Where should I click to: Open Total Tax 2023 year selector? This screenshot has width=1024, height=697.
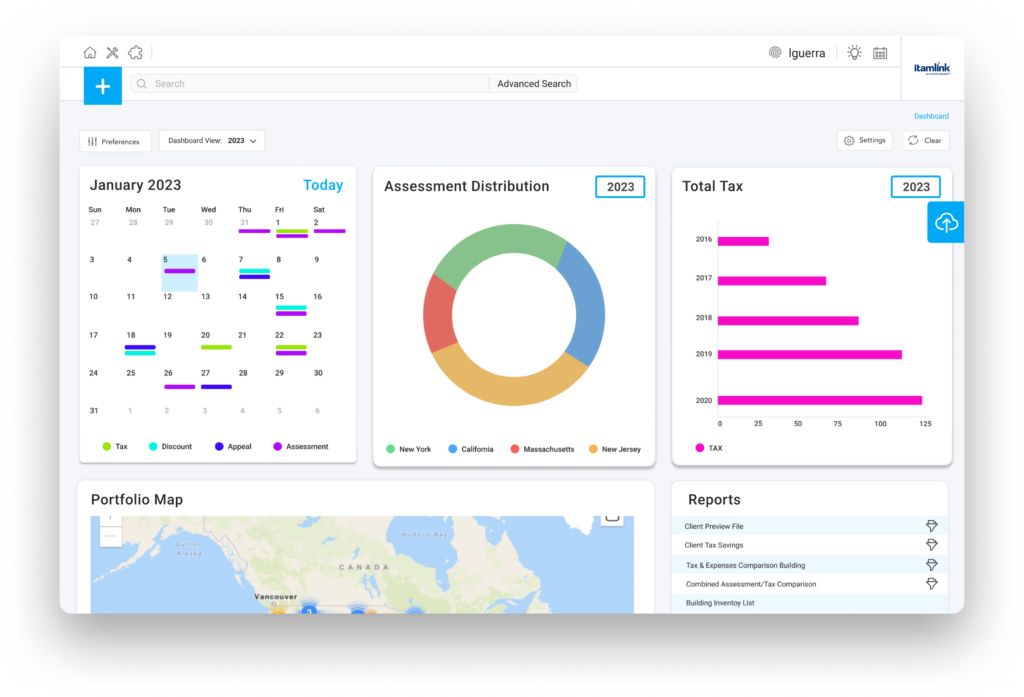coord(916,187)
